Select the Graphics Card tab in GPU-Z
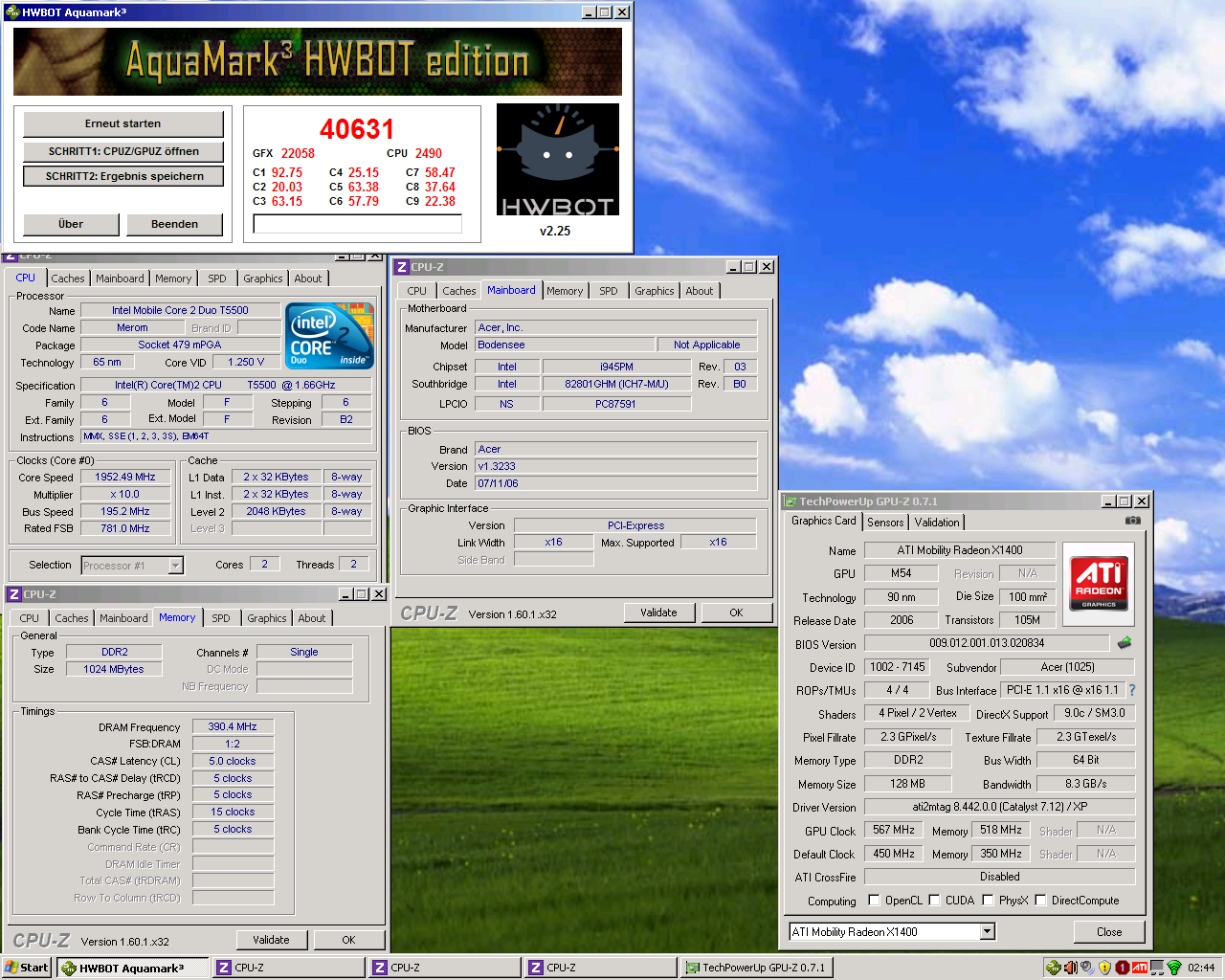Viewport: 1225px width, 980px height. (824, 521)
